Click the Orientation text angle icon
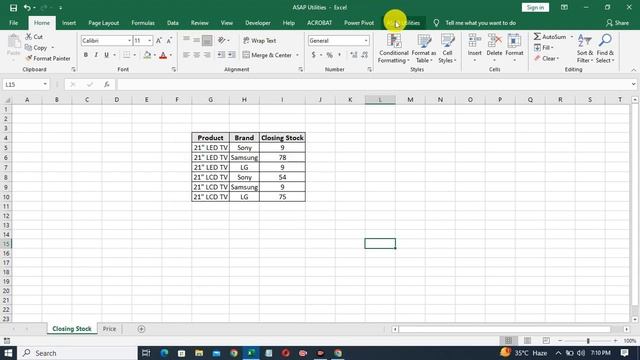Viewport: 640px width, 360px height. (x=222, y=40)
